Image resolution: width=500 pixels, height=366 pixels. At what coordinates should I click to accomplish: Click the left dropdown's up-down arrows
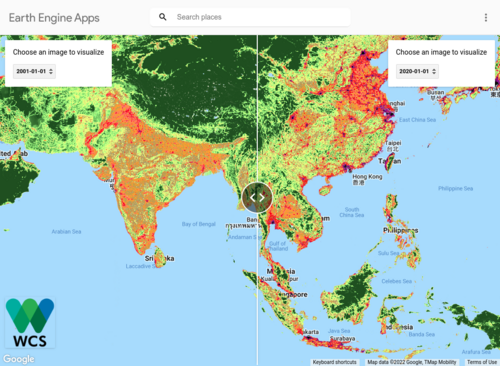click(x=51, y=71)
